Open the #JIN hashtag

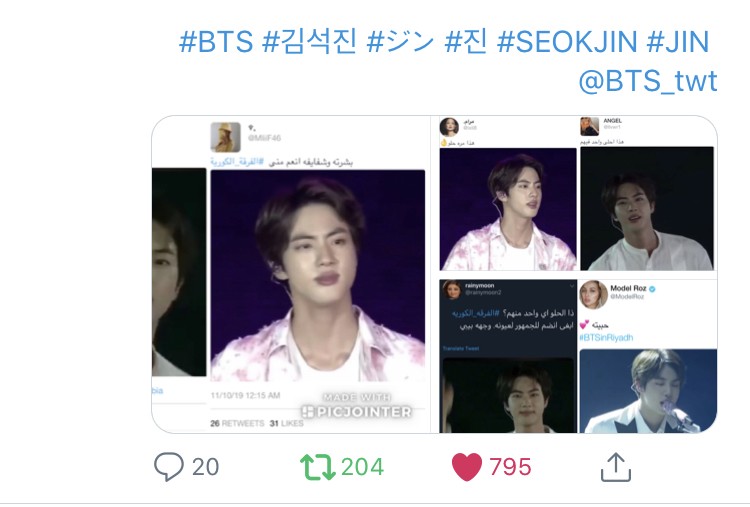click(678, 42)
